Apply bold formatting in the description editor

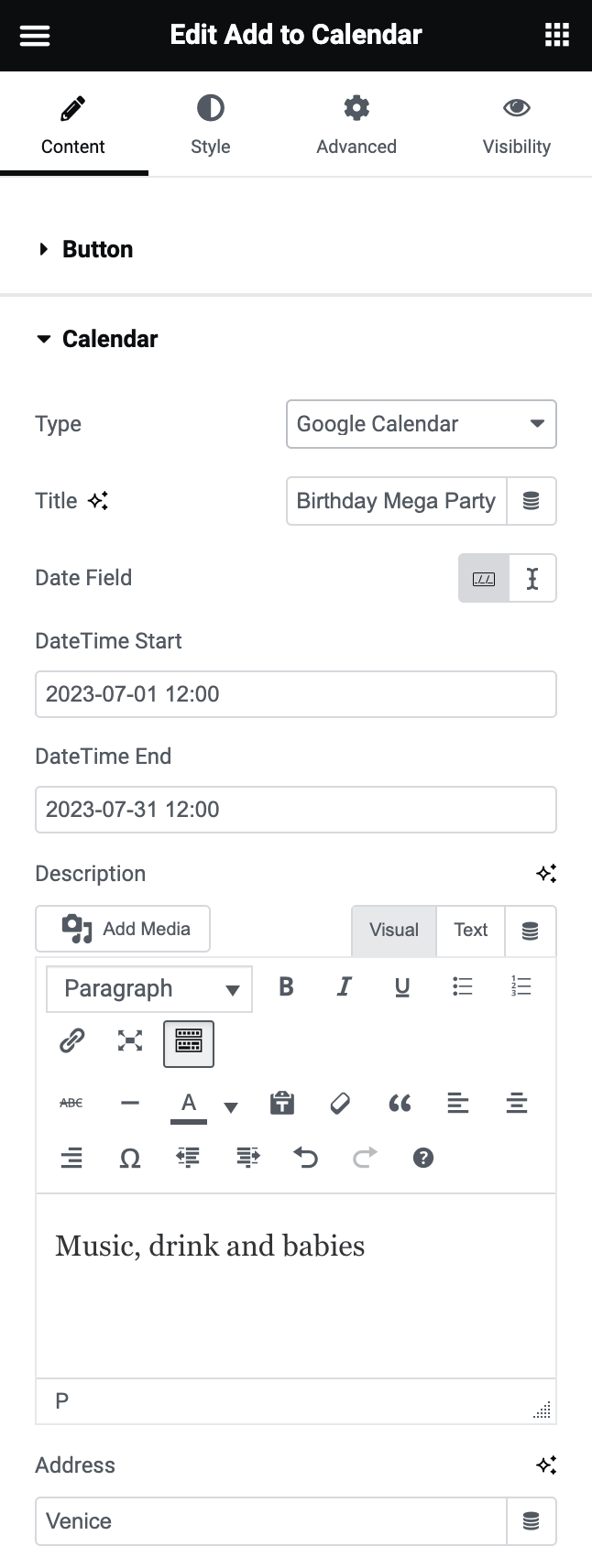tap(285, 987)
